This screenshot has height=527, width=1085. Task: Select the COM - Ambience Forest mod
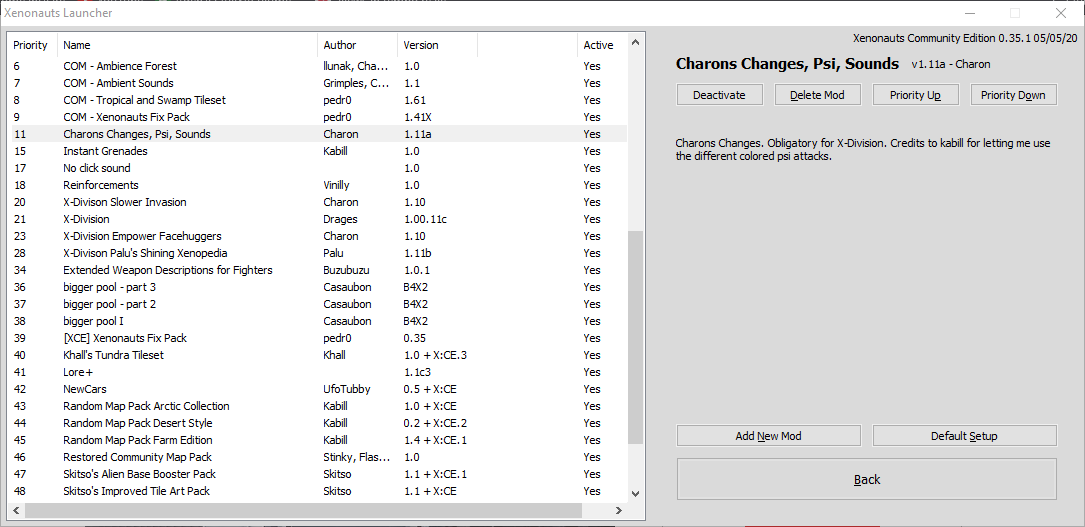[318, 66]
